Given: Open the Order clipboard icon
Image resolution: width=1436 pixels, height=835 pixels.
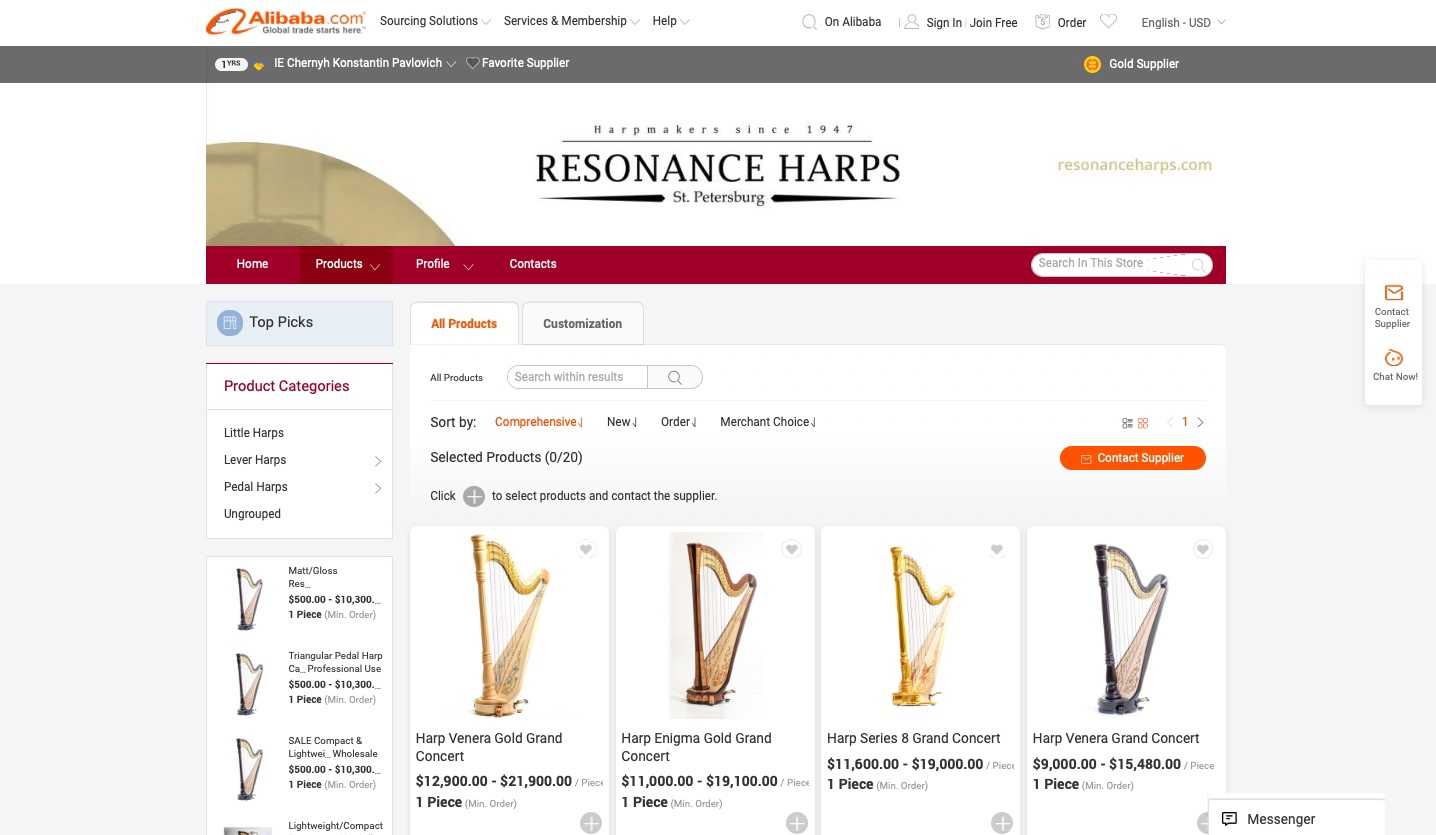Looking at the screenshot, I should coord(1043,22).
